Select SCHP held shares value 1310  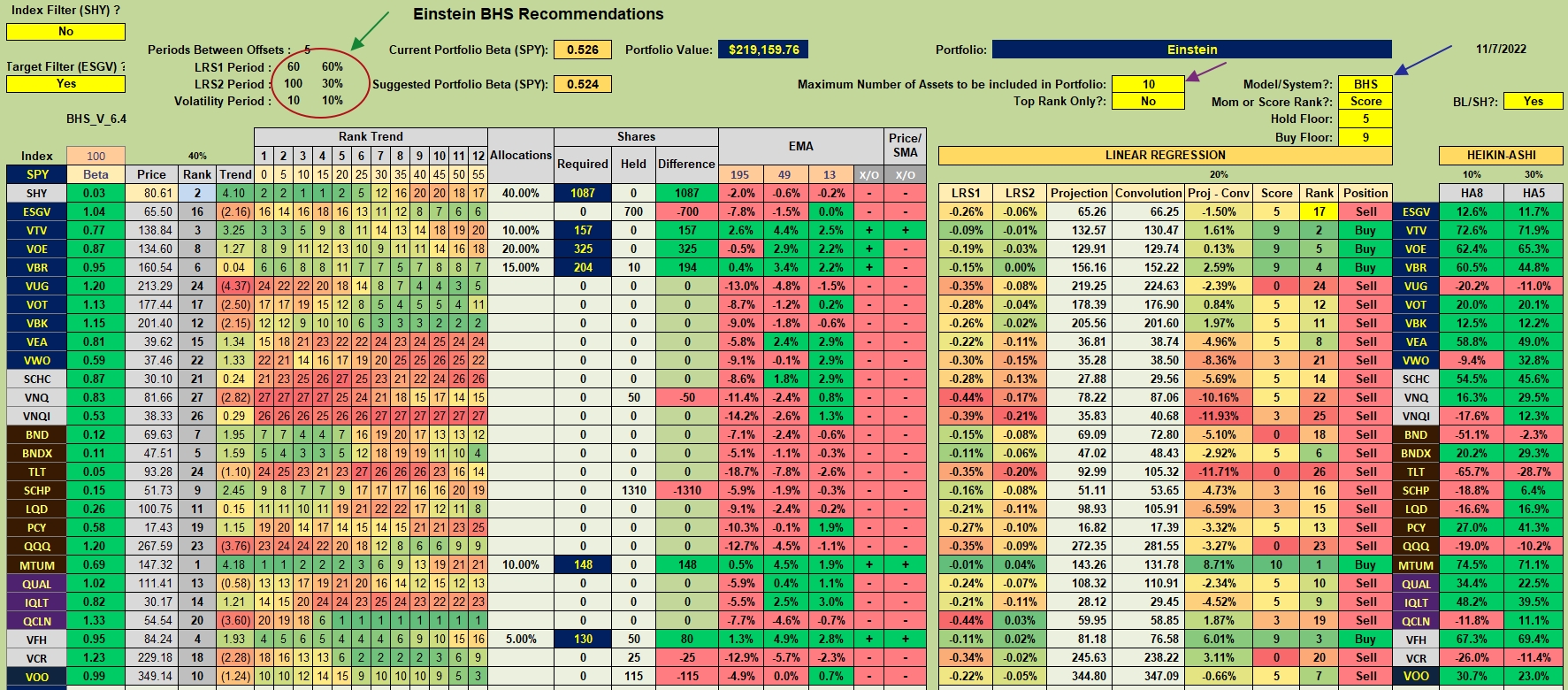point(633,490)
